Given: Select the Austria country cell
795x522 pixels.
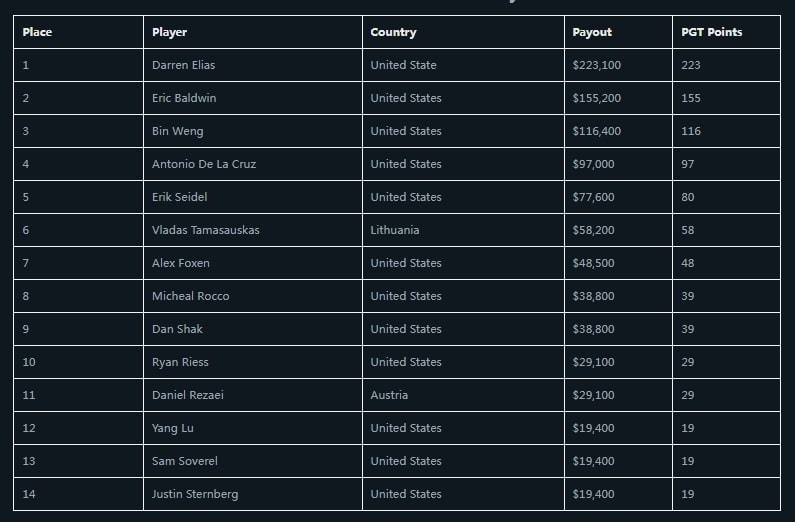Looking at the screenshot, I should [389, 395].
